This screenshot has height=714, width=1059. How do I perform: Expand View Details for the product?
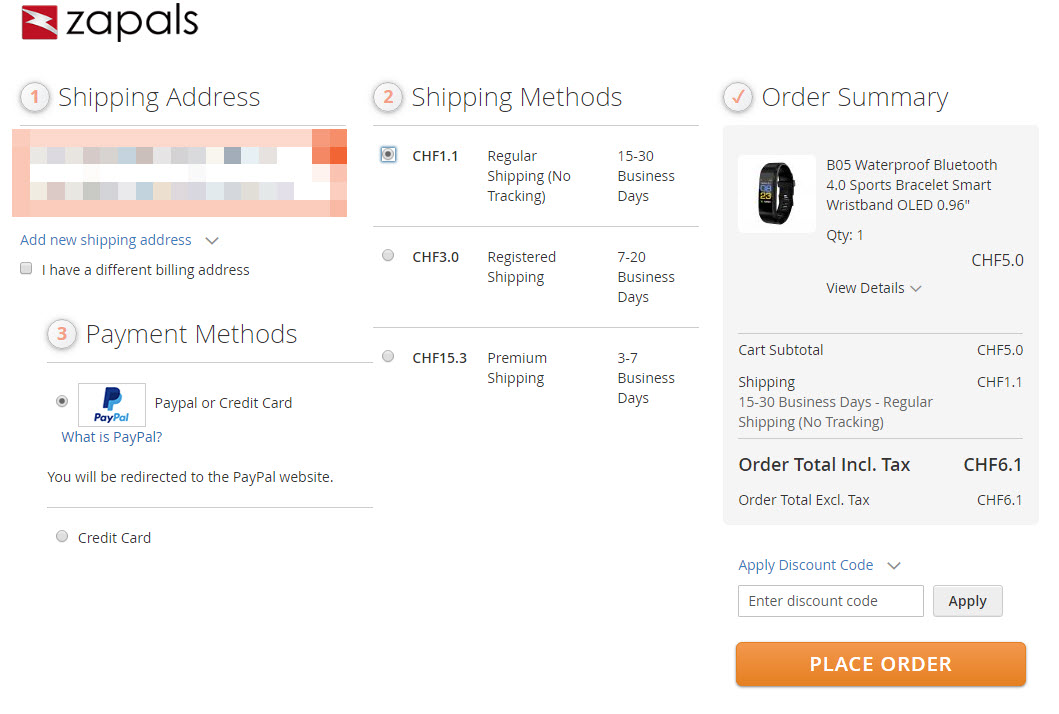873,288
